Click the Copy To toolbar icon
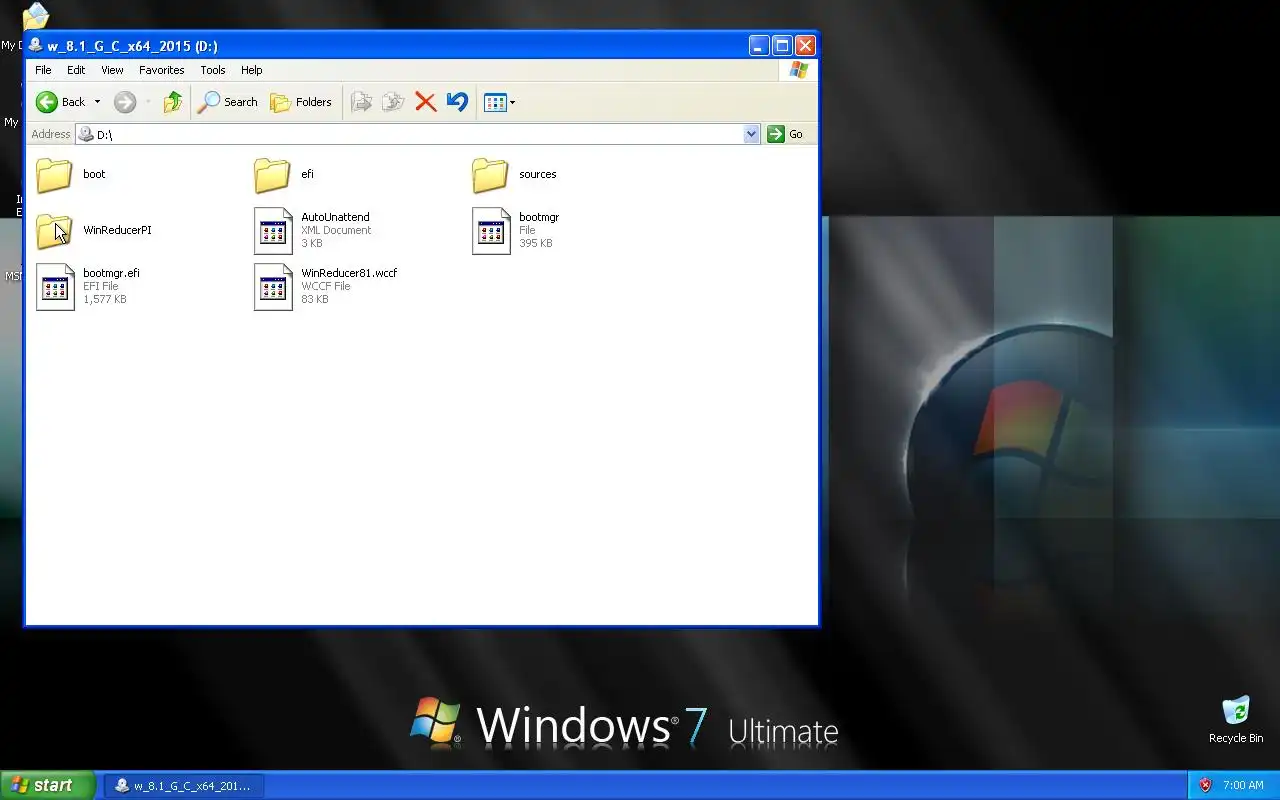1280x800 pixels. coord(393,102)
